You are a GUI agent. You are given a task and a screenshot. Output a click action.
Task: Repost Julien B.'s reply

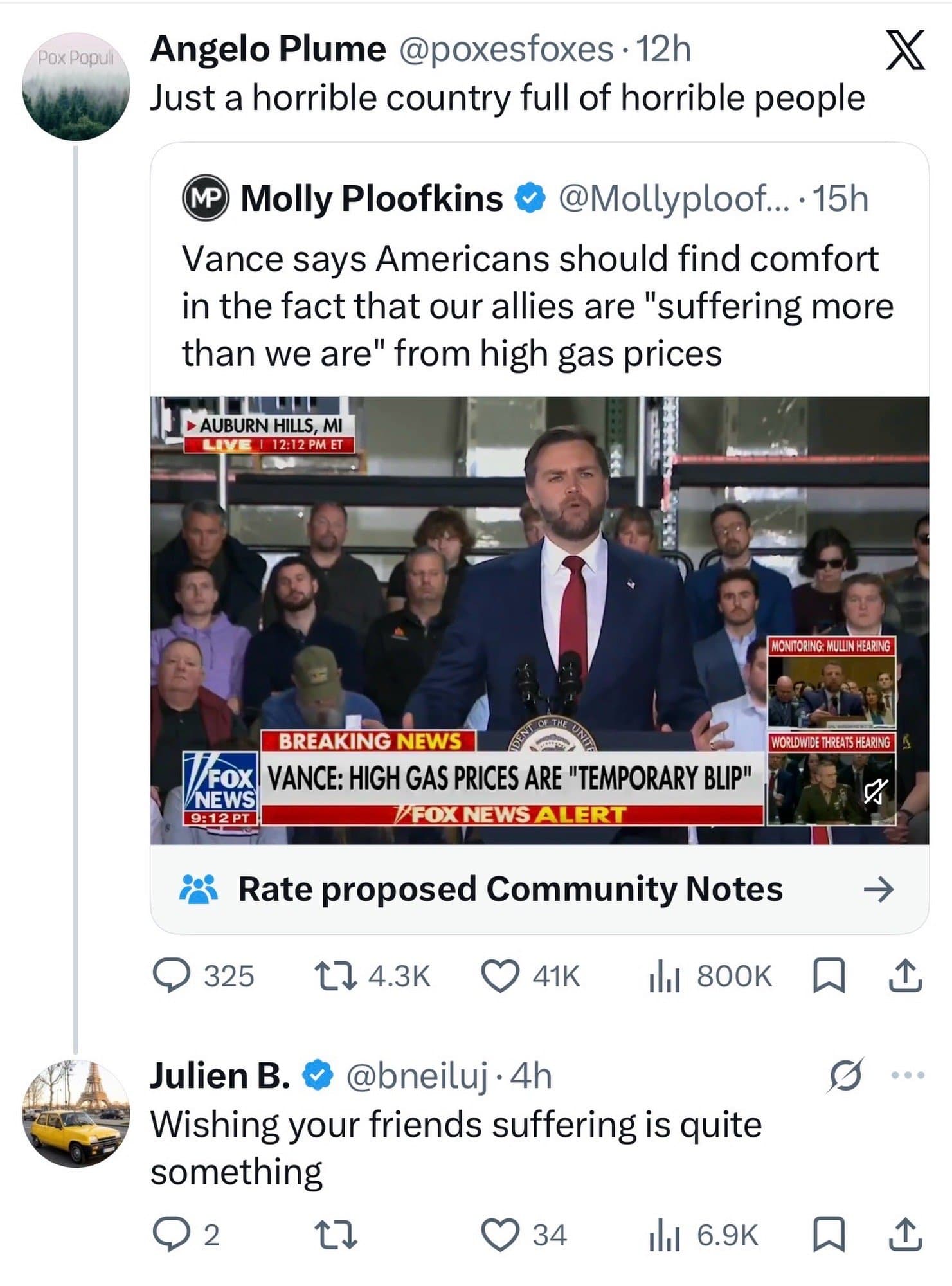coord(335,1235)
